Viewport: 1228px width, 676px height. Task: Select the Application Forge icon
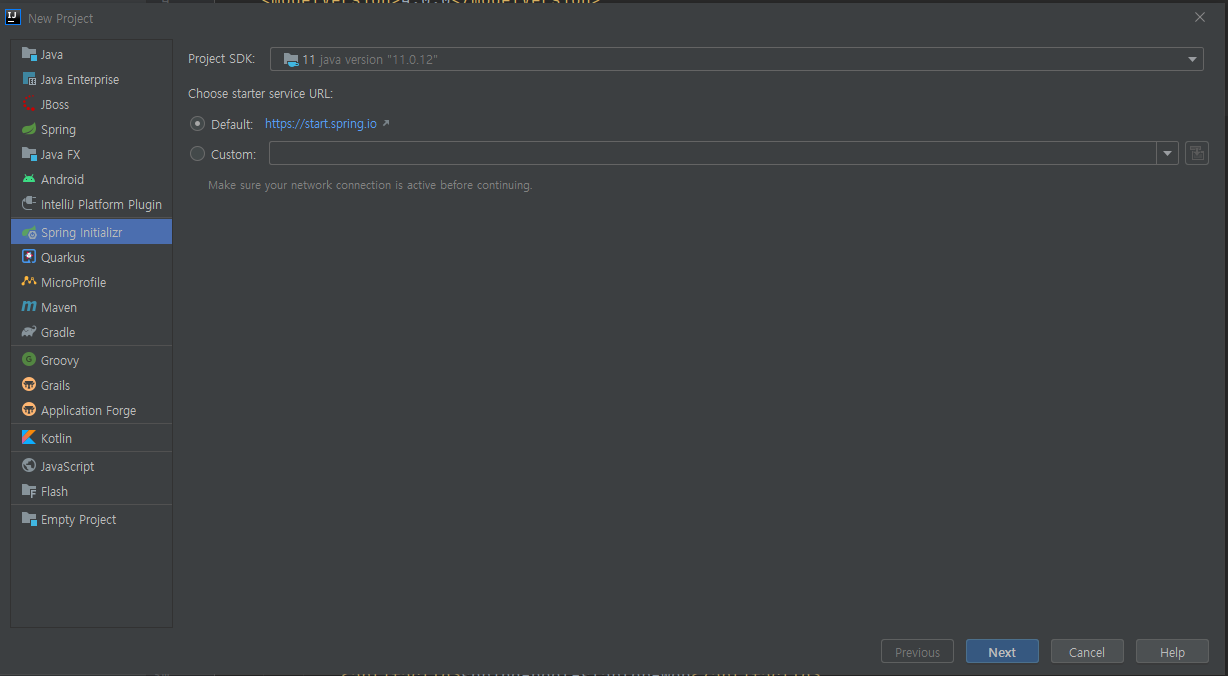29,410
